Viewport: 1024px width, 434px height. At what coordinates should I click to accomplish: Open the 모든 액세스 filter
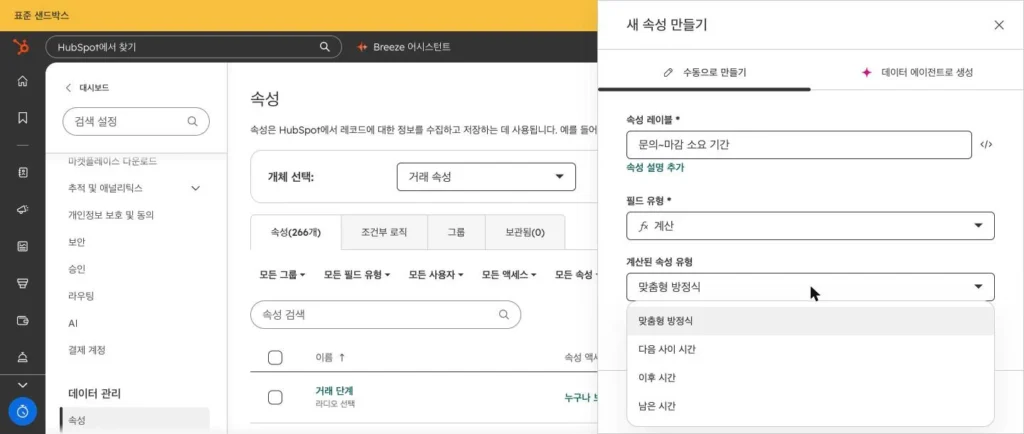pyautogui.click(x=509, y=275)
